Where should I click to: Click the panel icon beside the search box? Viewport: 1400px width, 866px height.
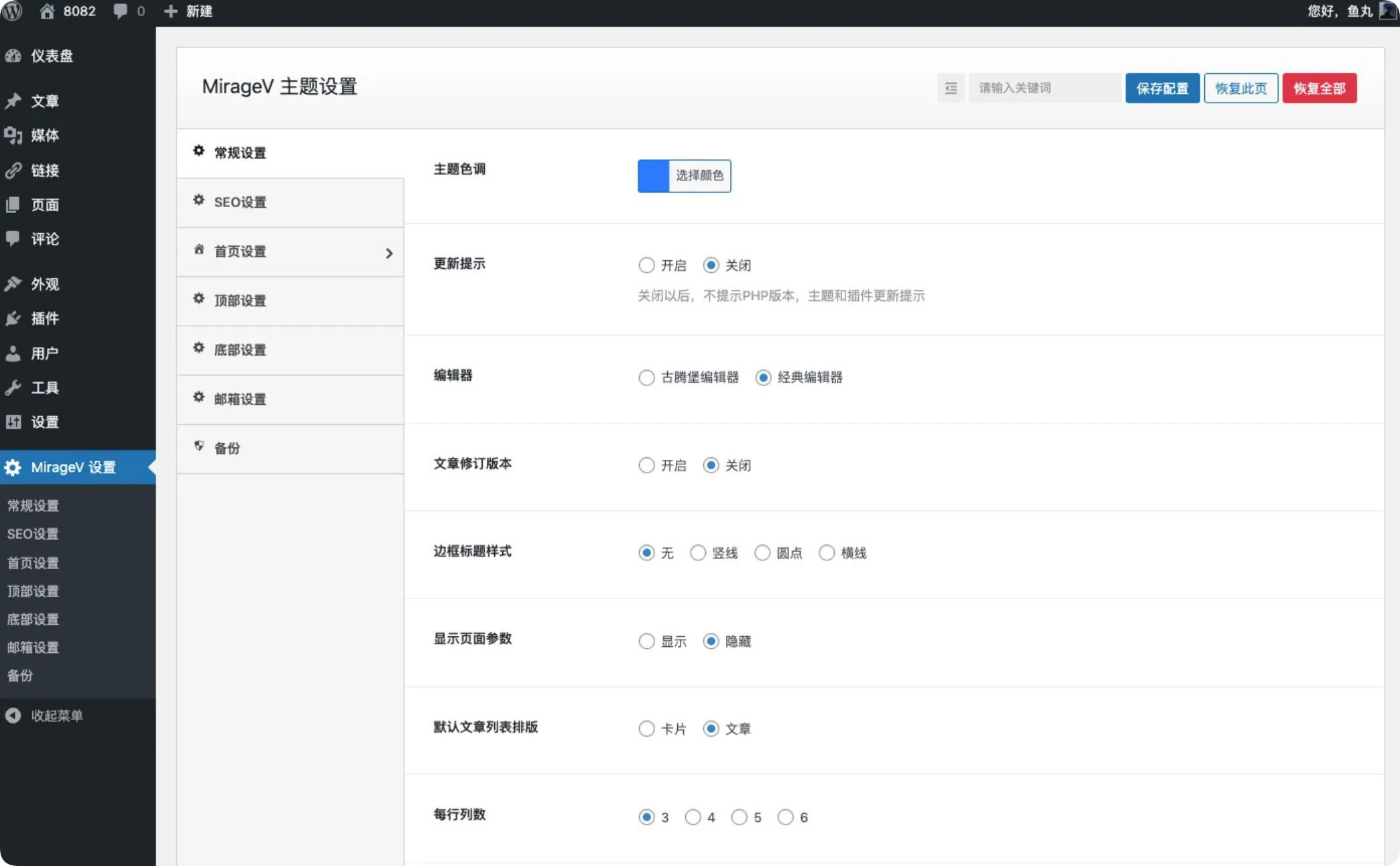tap(950, 88)
